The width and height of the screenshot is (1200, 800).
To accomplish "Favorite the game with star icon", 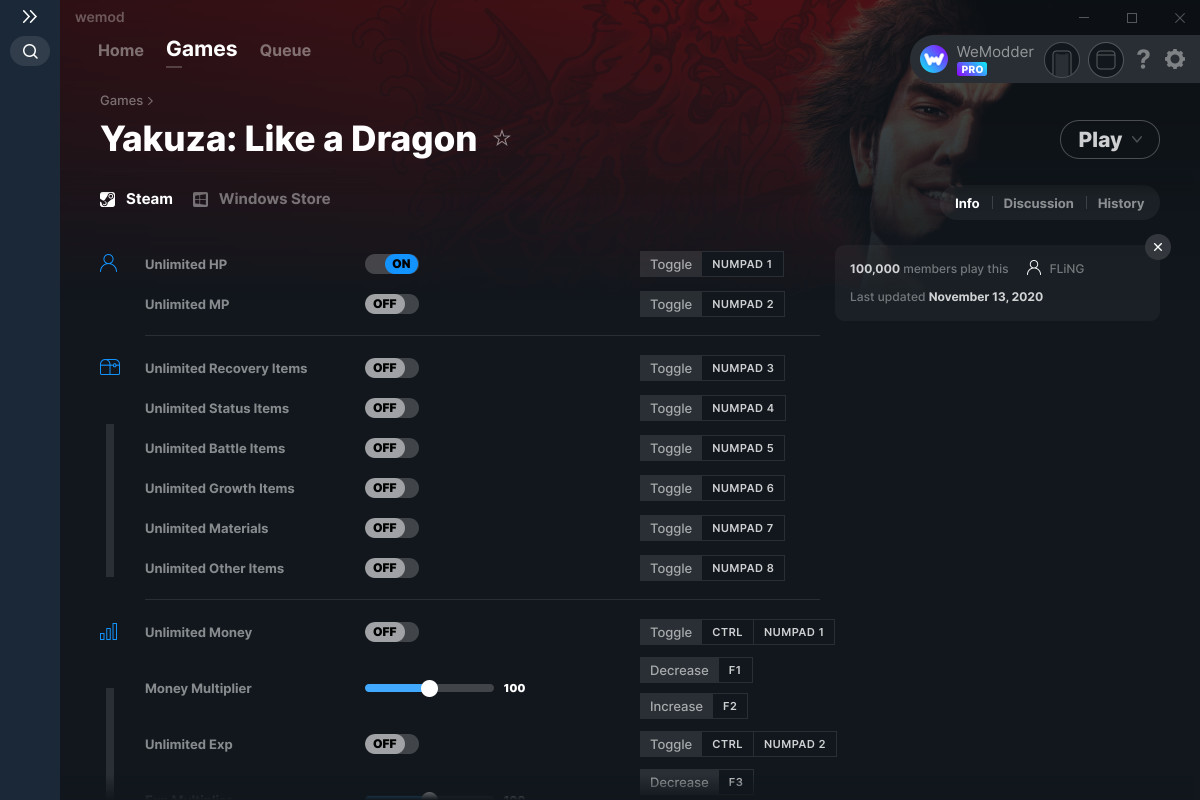I will 502,139.
